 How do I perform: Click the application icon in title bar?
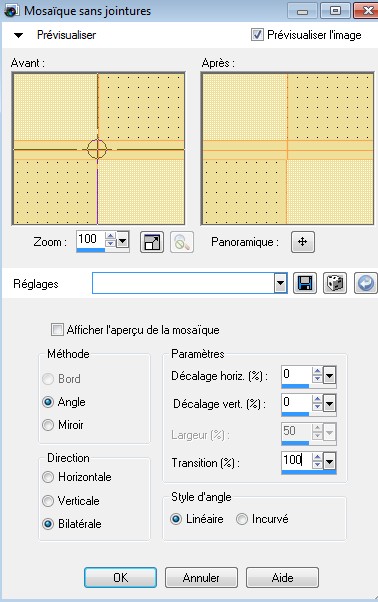[x=11, y=10]
